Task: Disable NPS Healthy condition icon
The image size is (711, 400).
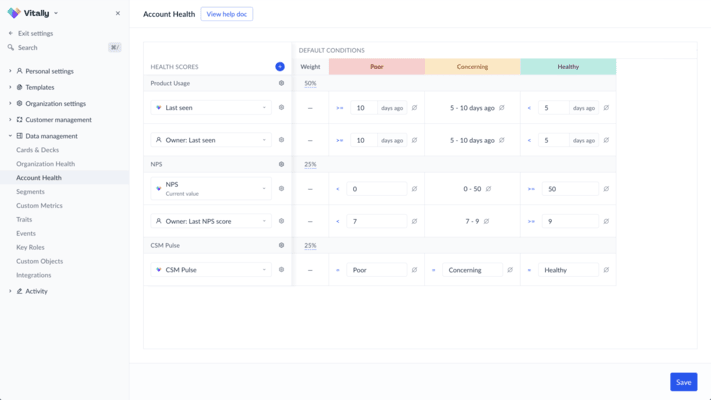Action: click(606, 189)
